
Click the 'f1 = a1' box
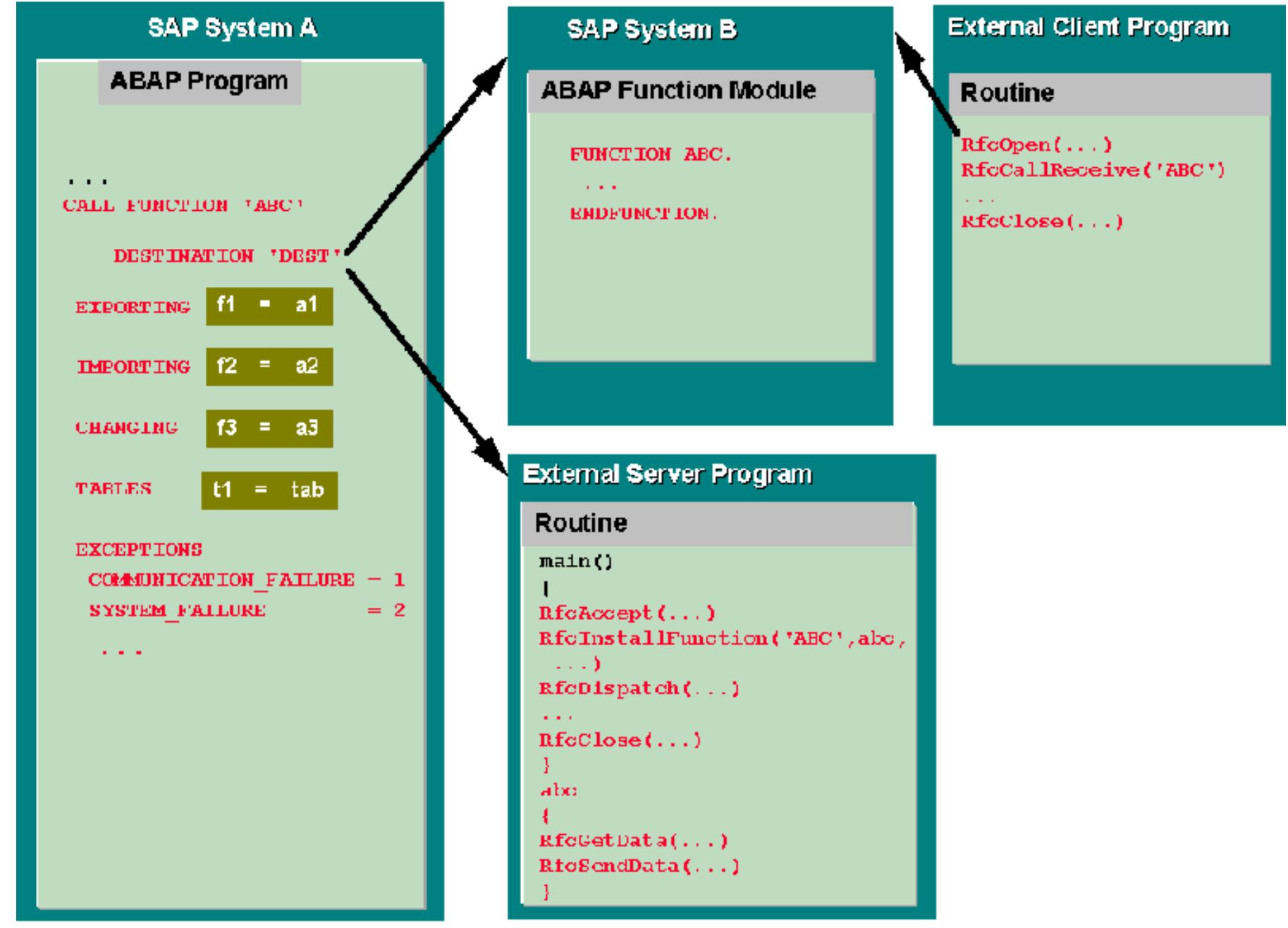269,306
